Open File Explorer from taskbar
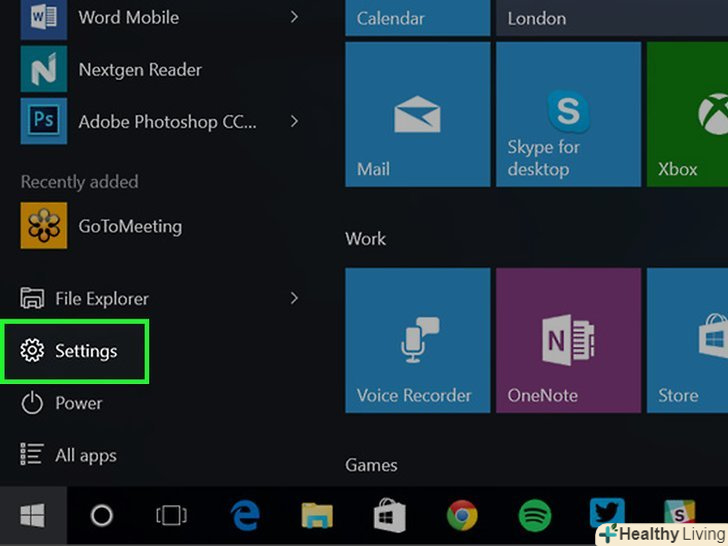Screen dimensions: 728x546 coord(317,515)
